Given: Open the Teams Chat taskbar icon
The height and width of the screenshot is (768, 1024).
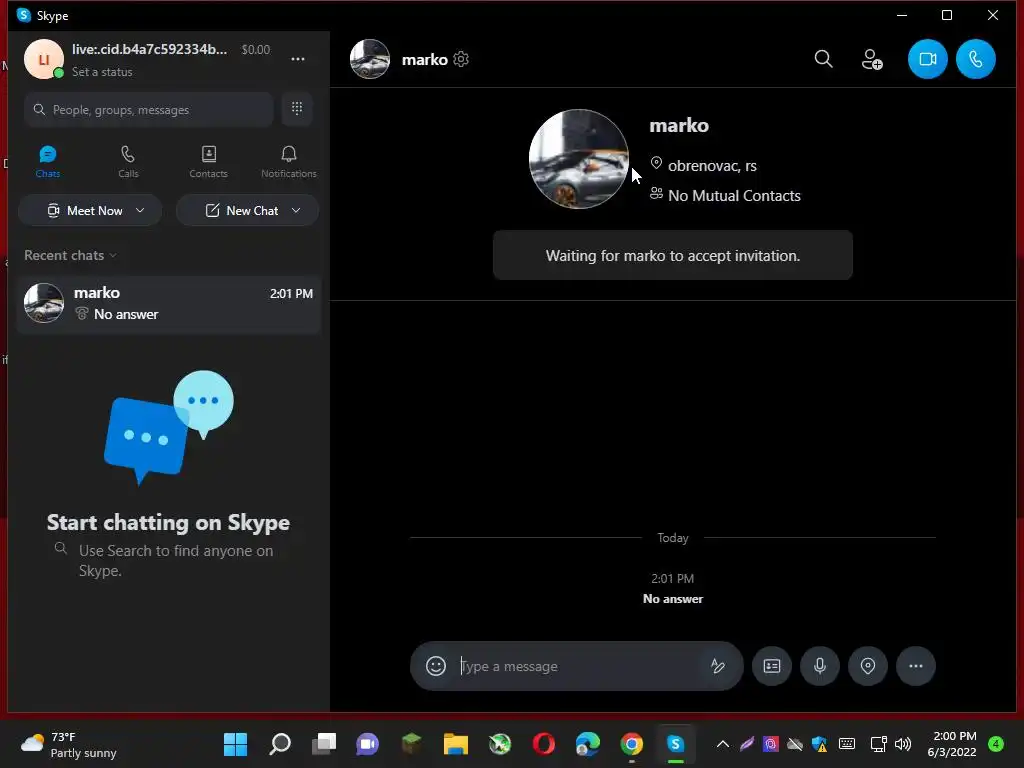Looking at the screenshot, I should pyautogui.click(x=368, y=744).
